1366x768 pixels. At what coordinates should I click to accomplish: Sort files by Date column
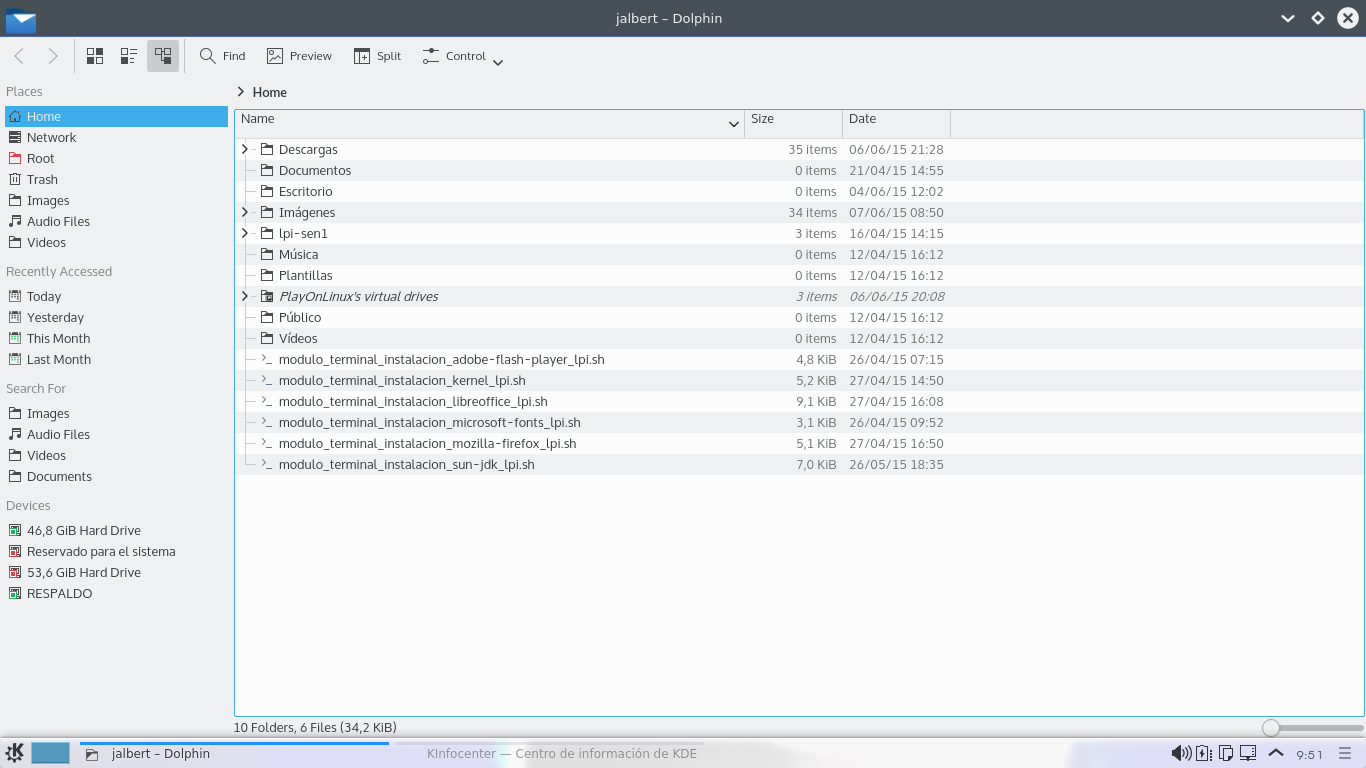click(895, 119)
